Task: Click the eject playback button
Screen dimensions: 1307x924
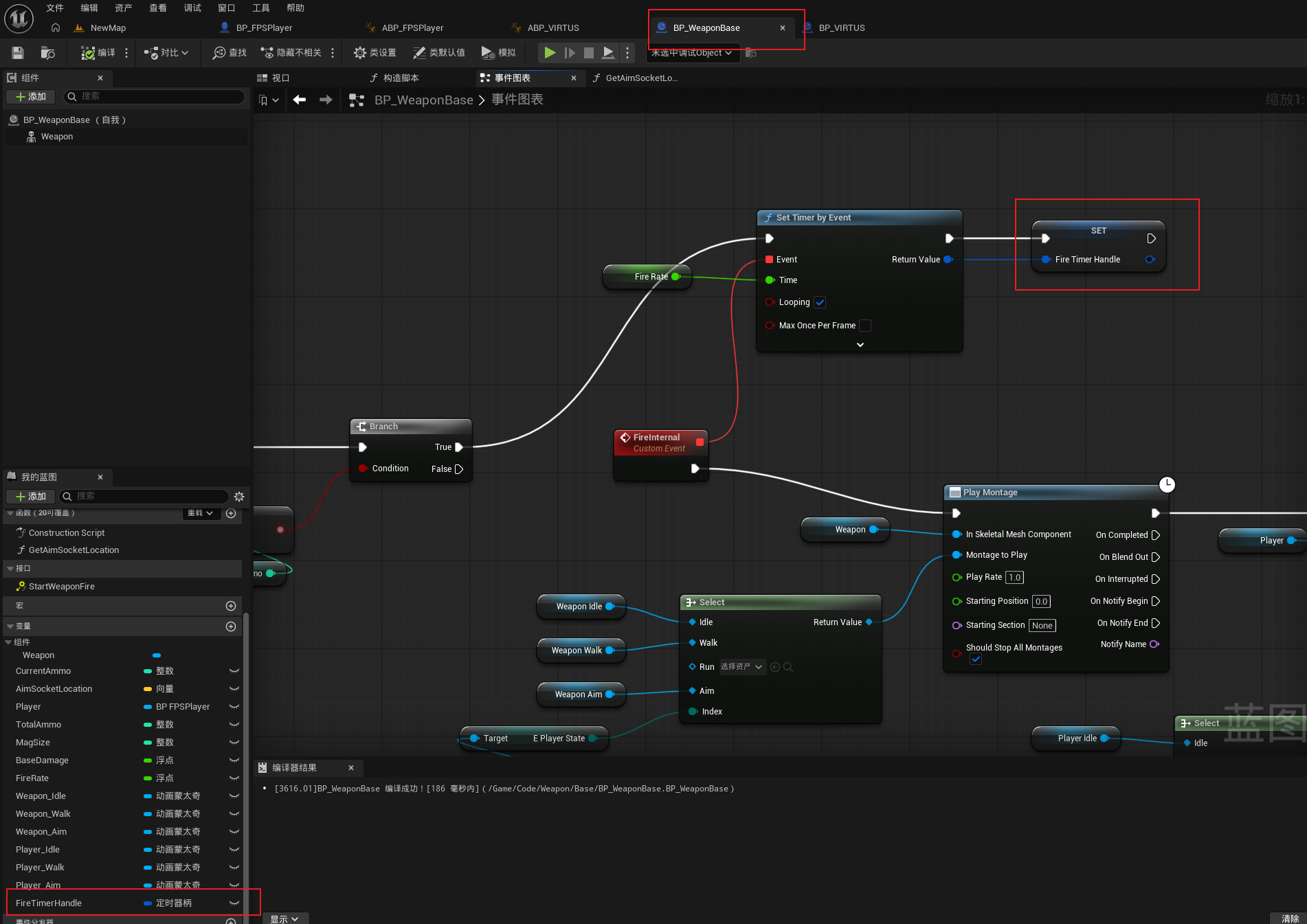Action: (x=608, y=53)
